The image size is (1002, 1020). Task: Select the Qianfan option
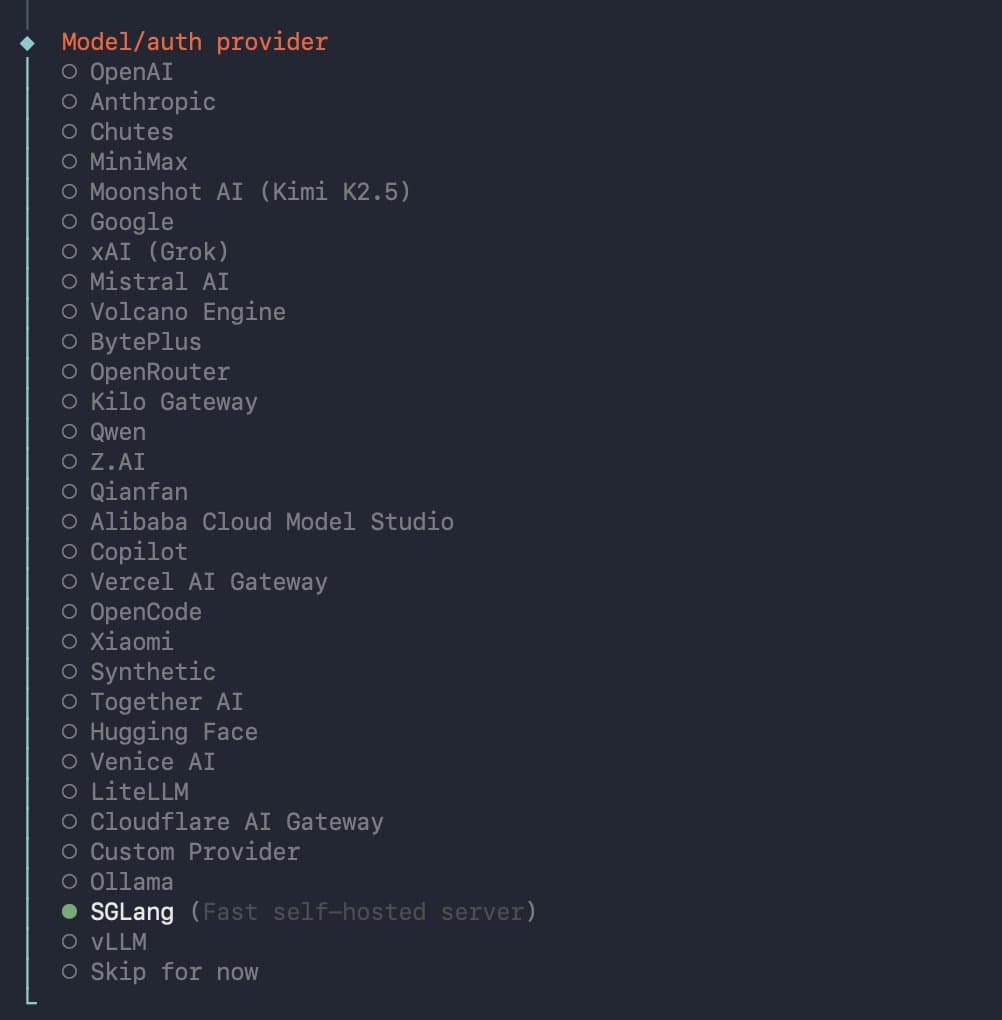pyautogui.click(x=138, y=491)
